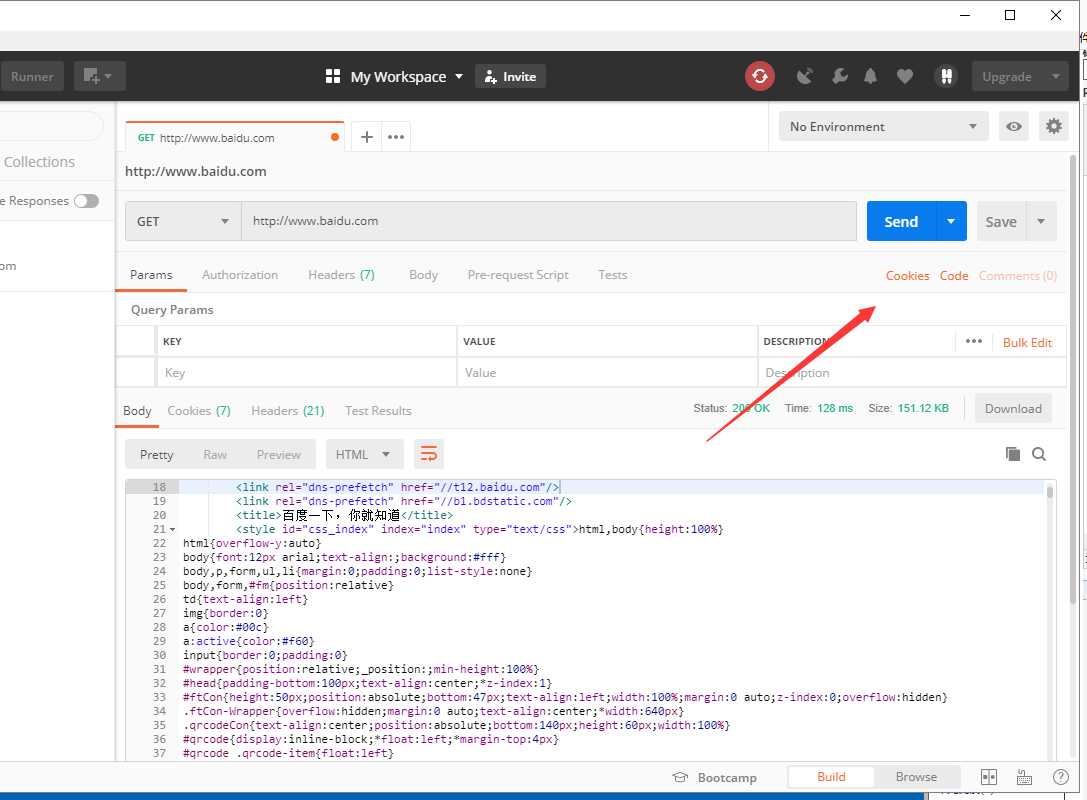Expand the Save button dropdown arrow
The image size is (1087, 800).
pos(1041,221)
